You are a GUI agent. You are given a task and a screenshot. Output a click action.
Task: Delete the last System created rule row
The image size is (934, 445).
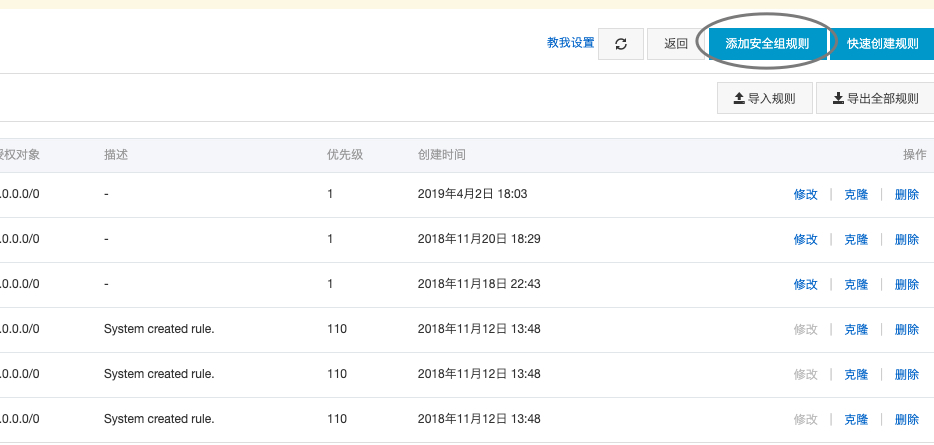pyautogui.click(x=906, y=420)
